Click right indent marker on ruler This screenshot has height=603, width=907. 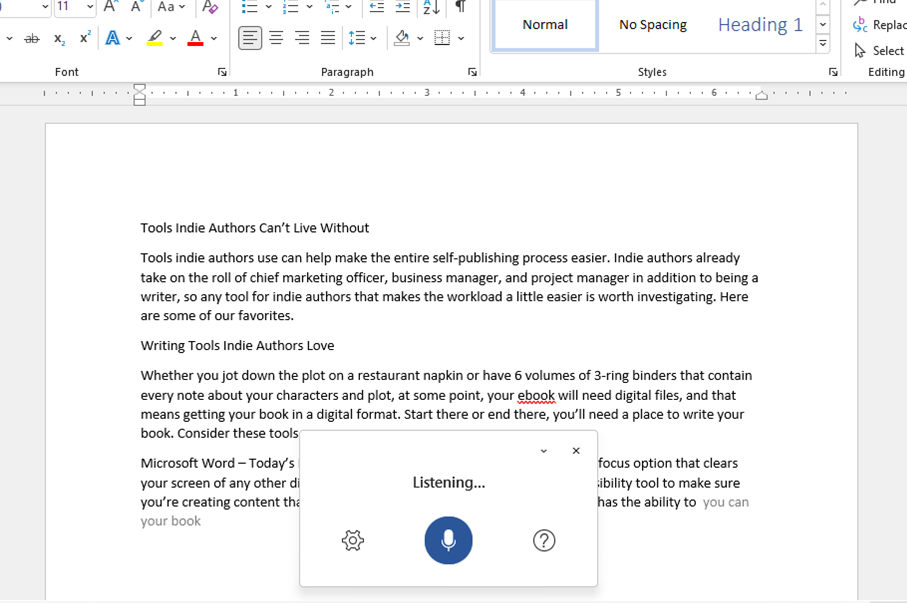tap(762, 95)
